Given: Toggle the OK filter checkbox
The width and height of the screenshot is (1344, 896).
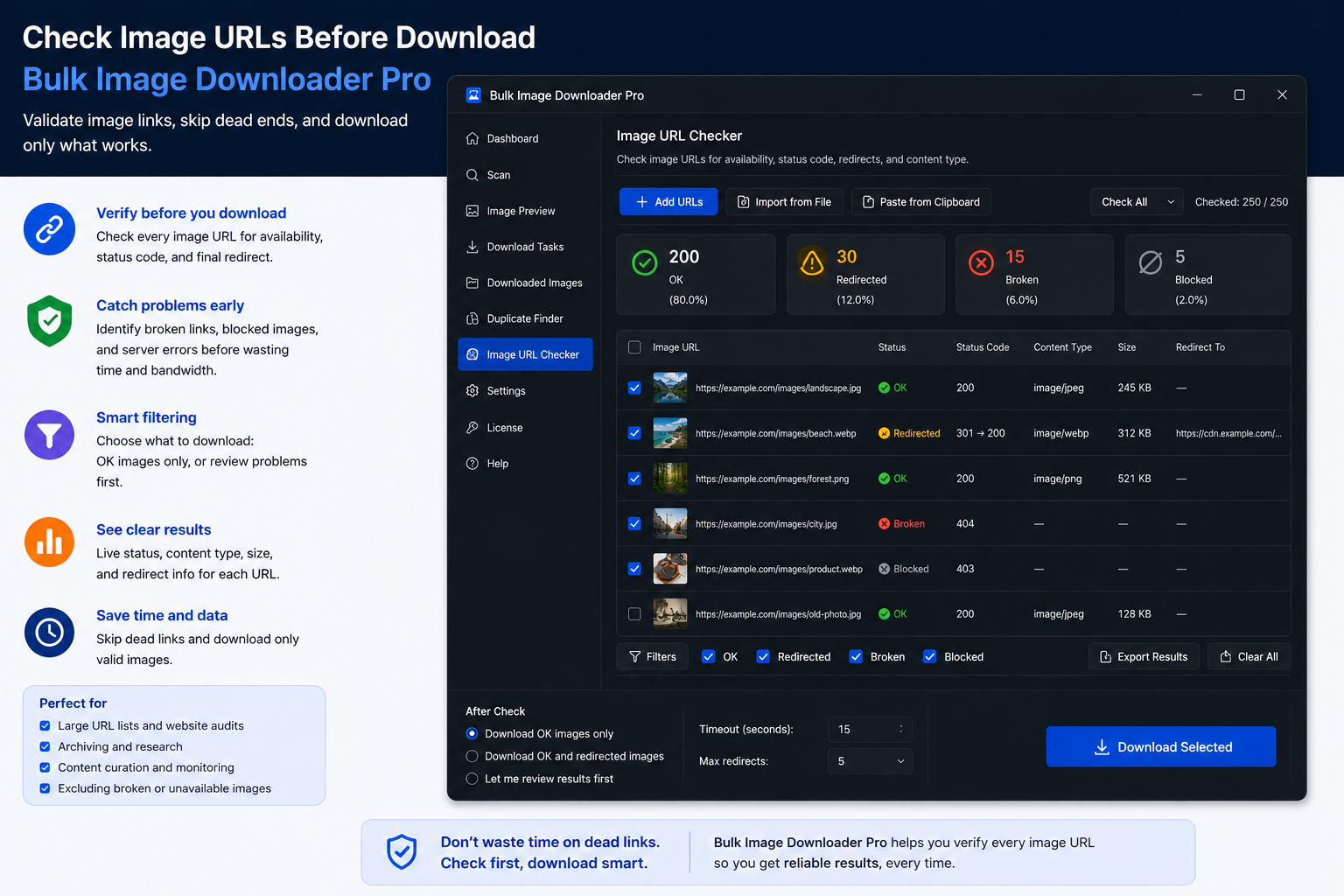Looking at the screenshot, I should (x=709, y=656).
